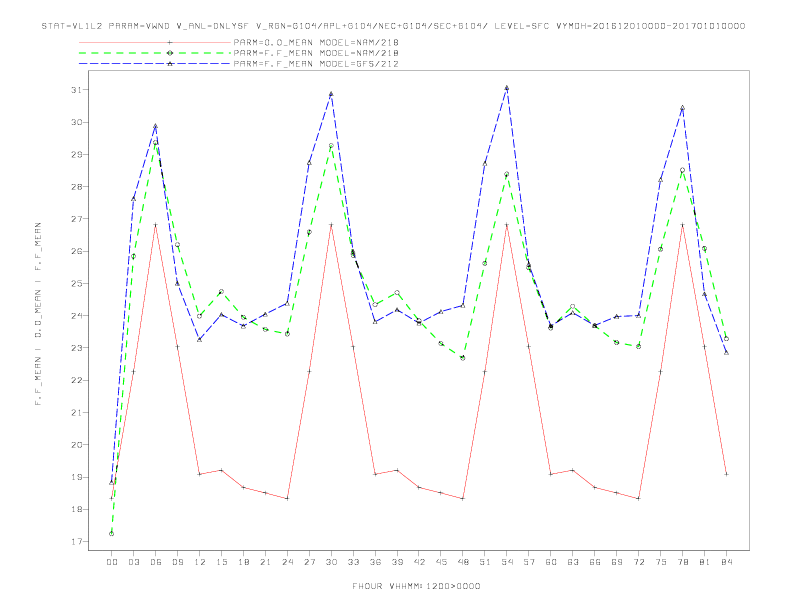Click x-axis forecast hour label 39
This screenshot has width=792, height=612.
[x=397, y=562]
